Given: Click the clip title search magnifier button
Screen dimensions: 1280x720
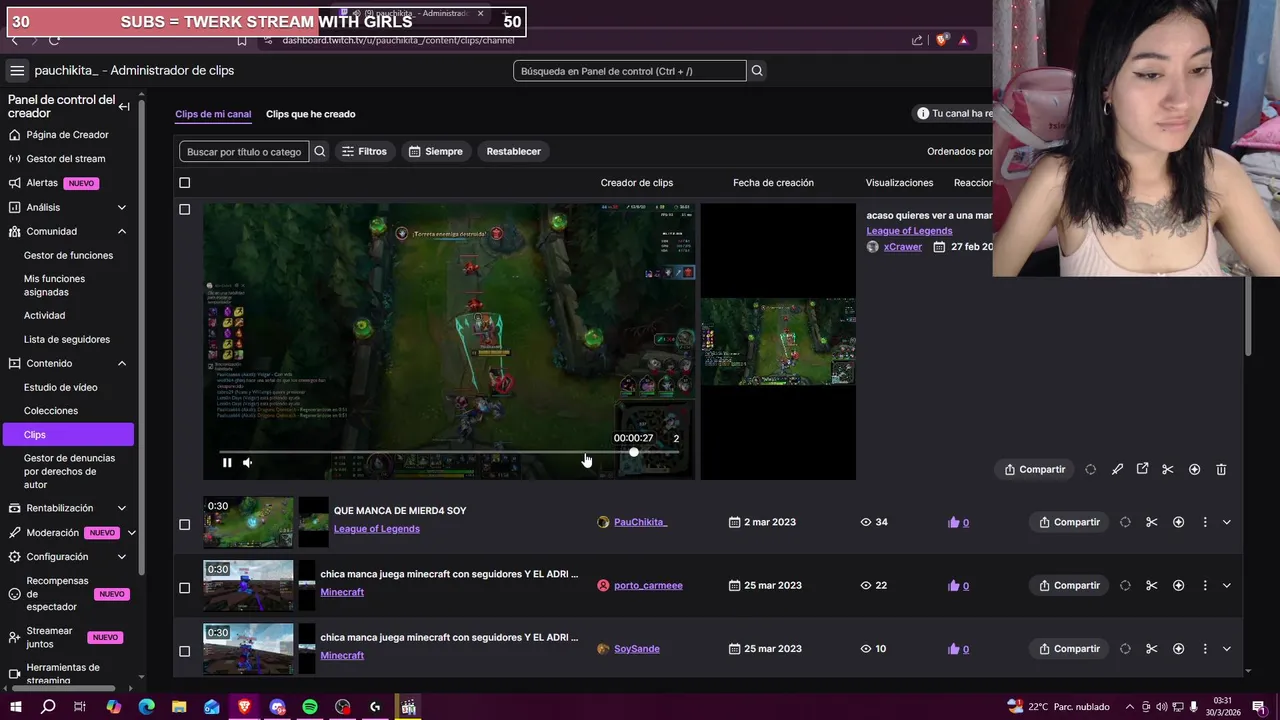Looking at the screenshot, I should [320, 151].
